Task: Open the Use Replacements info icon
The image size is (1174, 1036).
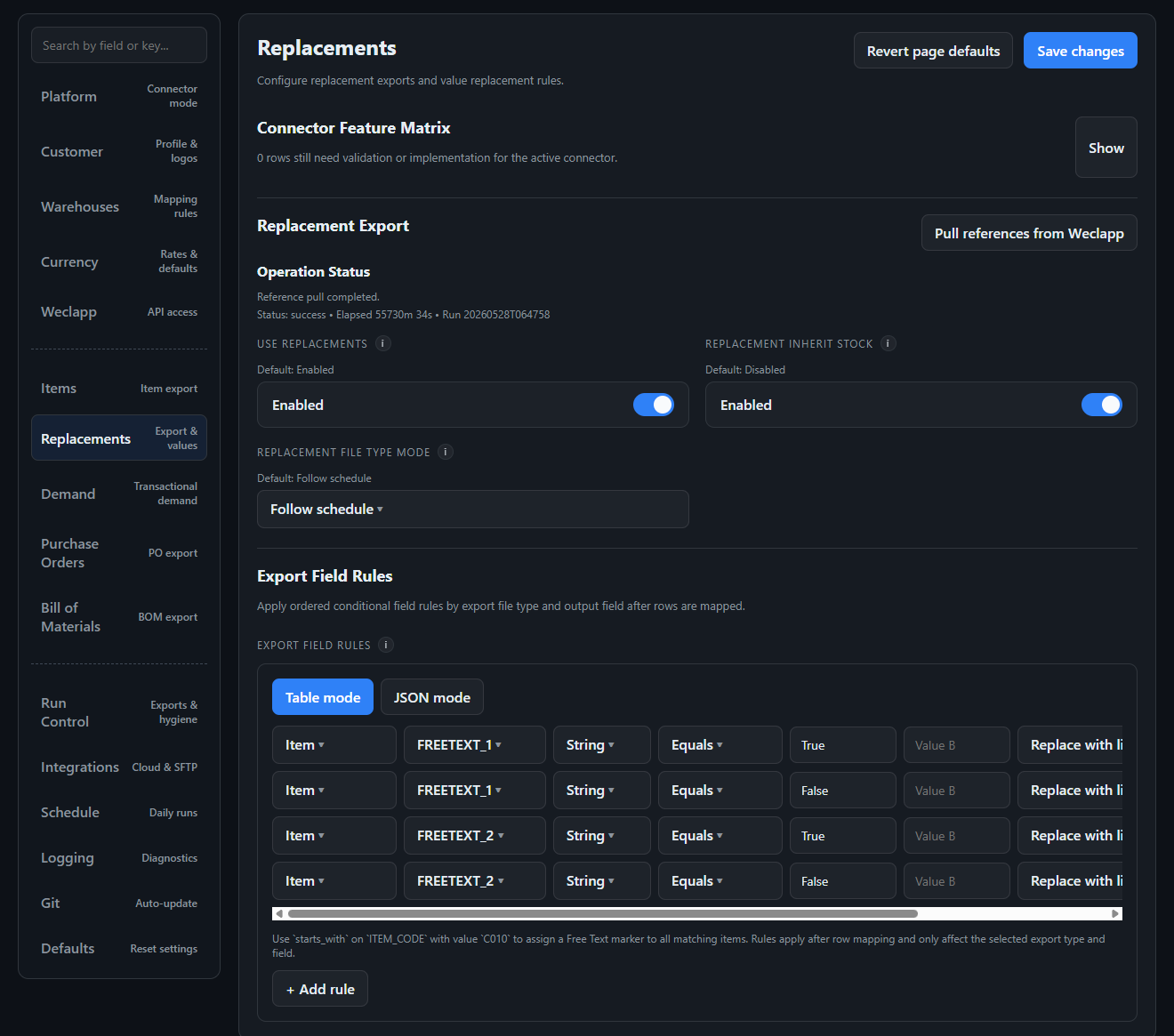Action: [x=383, y=343]
